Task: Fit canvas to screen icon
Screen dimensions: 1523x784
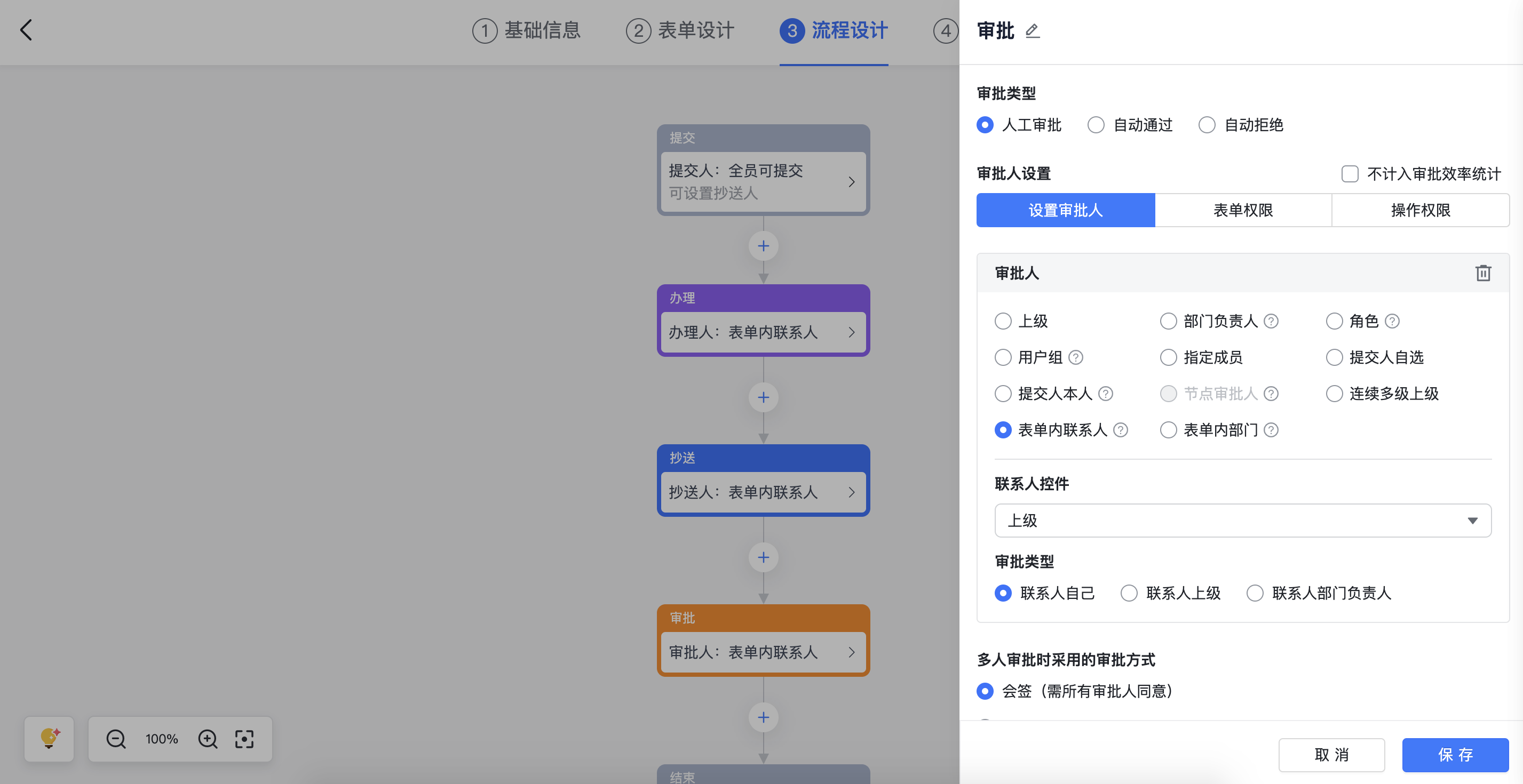Action: pos(244,739)
